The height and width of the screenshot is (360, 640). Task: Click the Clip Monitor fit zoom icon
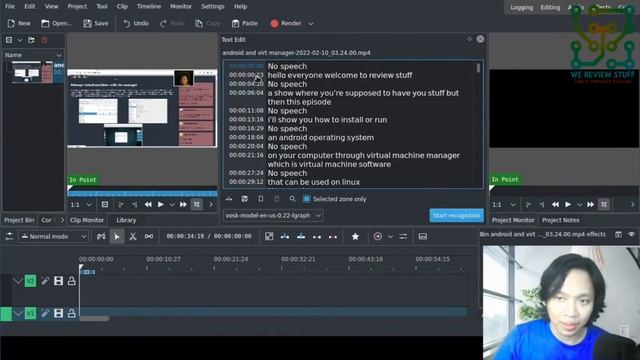pyautogui.click(x=104, y=204)
